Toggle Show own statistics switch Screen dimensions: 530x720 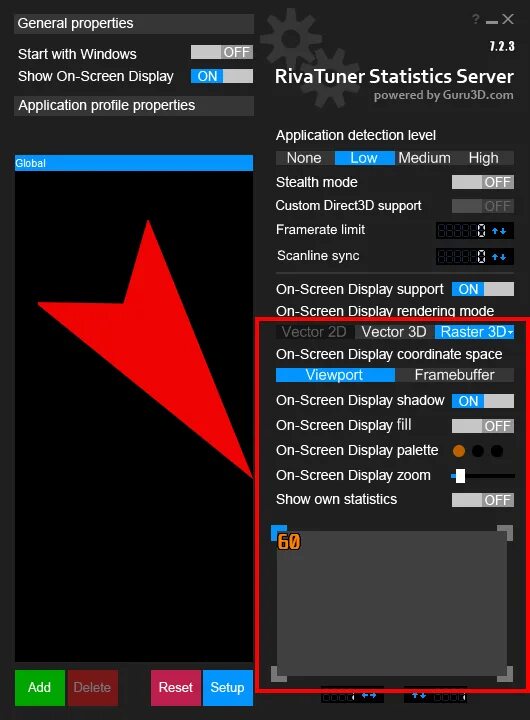483,500
